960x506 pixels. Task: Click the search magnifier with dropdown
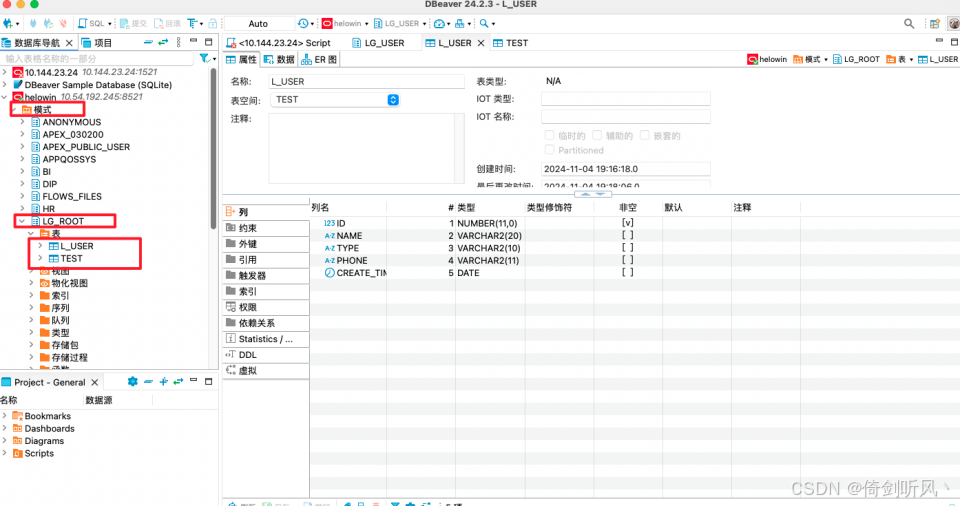tap(484, 23)
